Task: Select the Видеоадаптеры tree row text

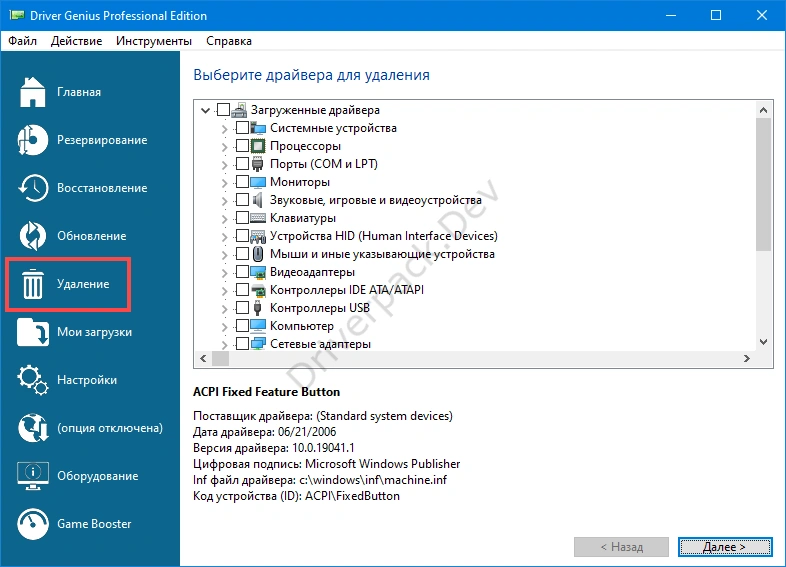Action: [312, 272]
